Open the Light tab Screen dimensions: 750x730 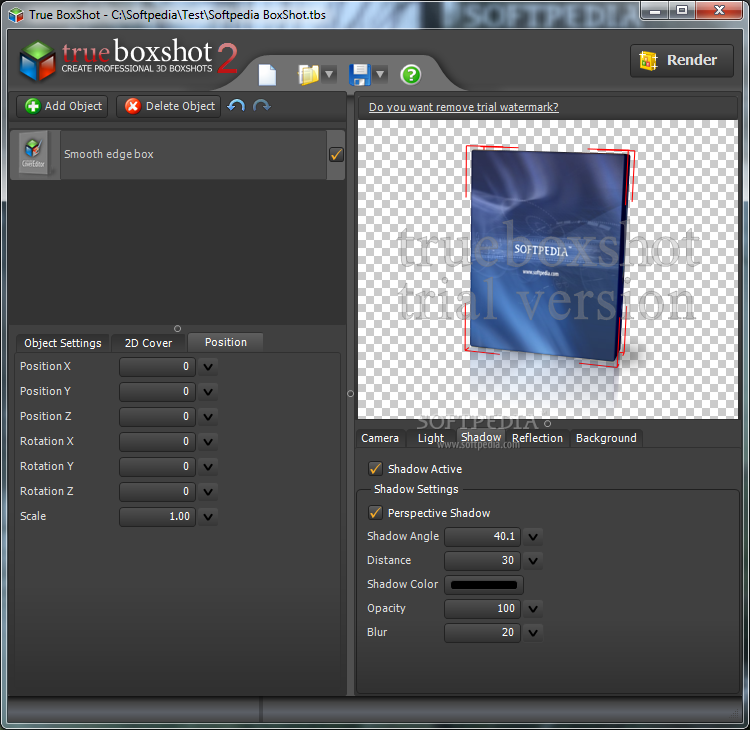(430, 438)
